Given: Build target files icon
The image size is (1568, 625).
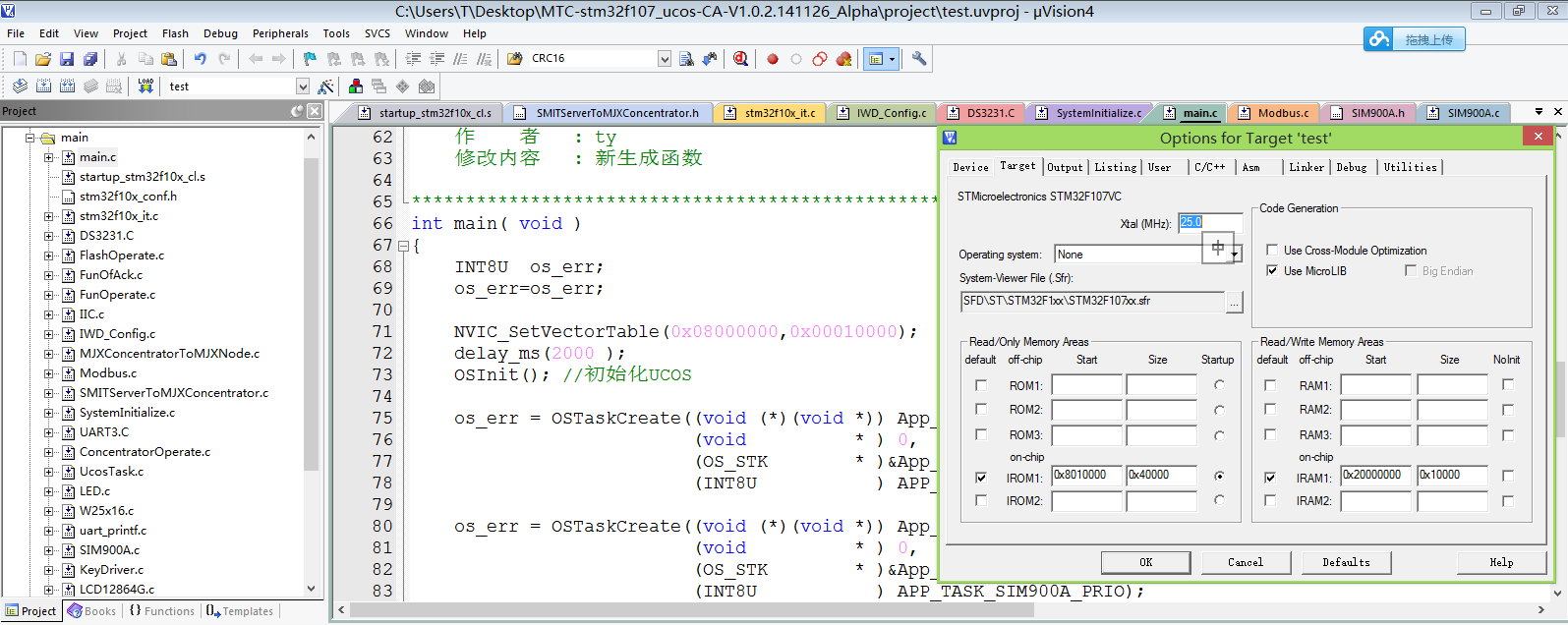Looking at the screenshot, I should click(43, 86).
